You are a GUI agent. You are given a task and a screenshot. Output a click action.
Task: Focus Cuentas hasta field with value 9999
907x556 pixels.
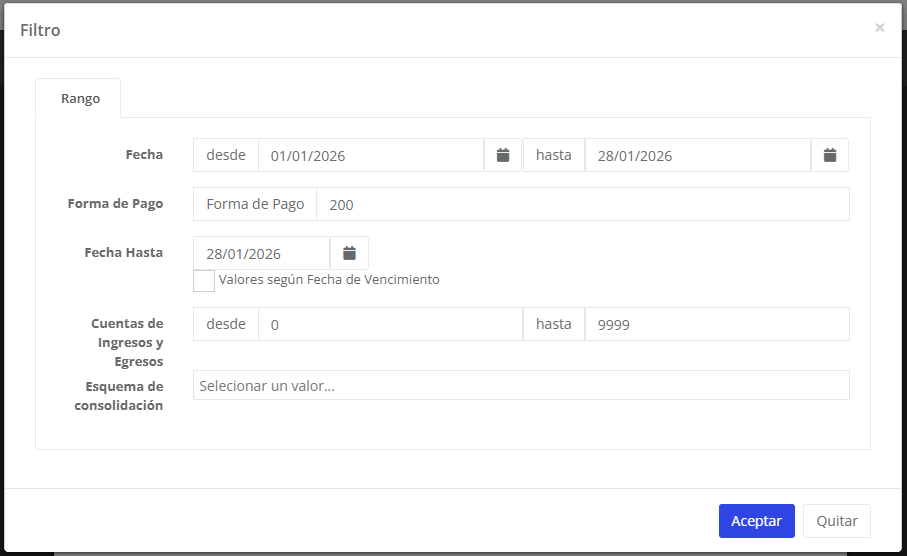click(x=716, y=324)
